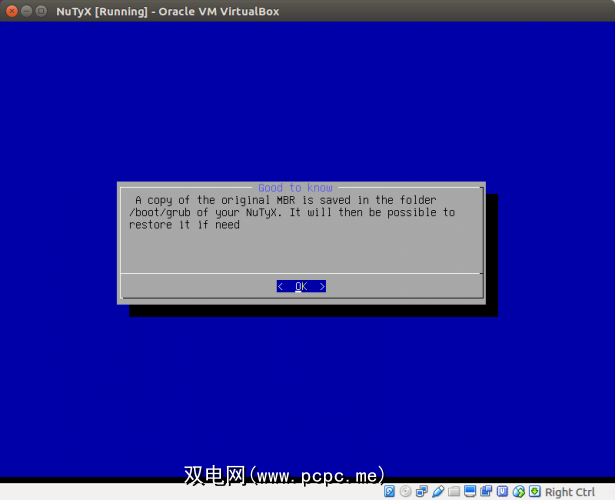The width and height of the screenshot is (615, 500).
Task: Click the 'restore it if need' text line
Action: click(184, 225)
